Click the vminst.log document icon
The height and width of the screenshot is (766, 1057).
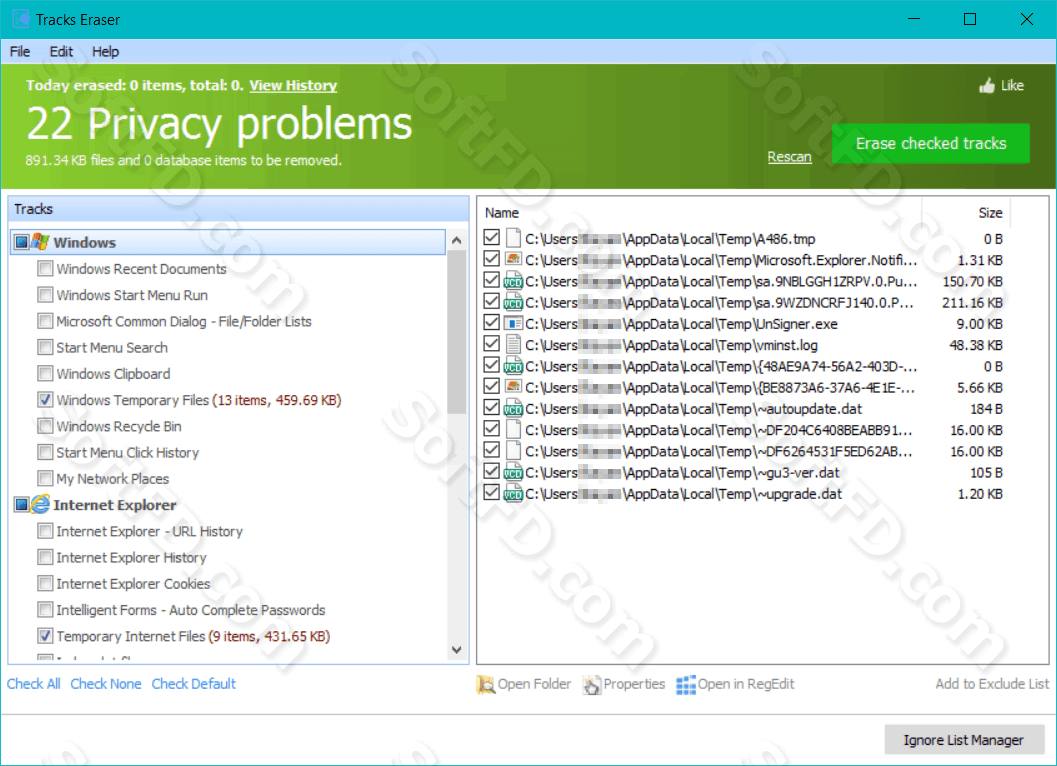point(514,345)
